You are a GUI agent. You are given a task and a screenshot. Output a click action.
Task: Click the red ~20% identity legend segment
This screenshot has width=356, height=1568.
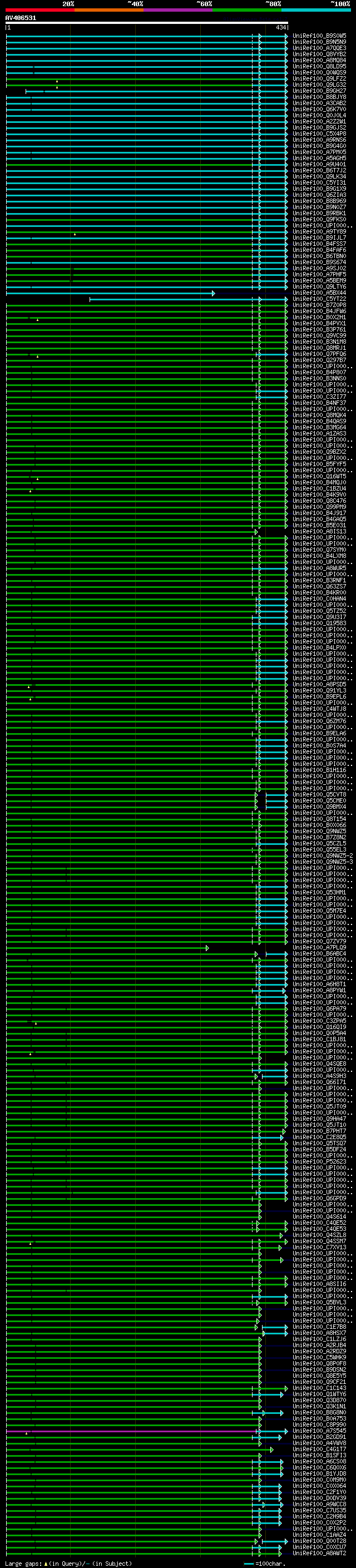coord(40,10)
